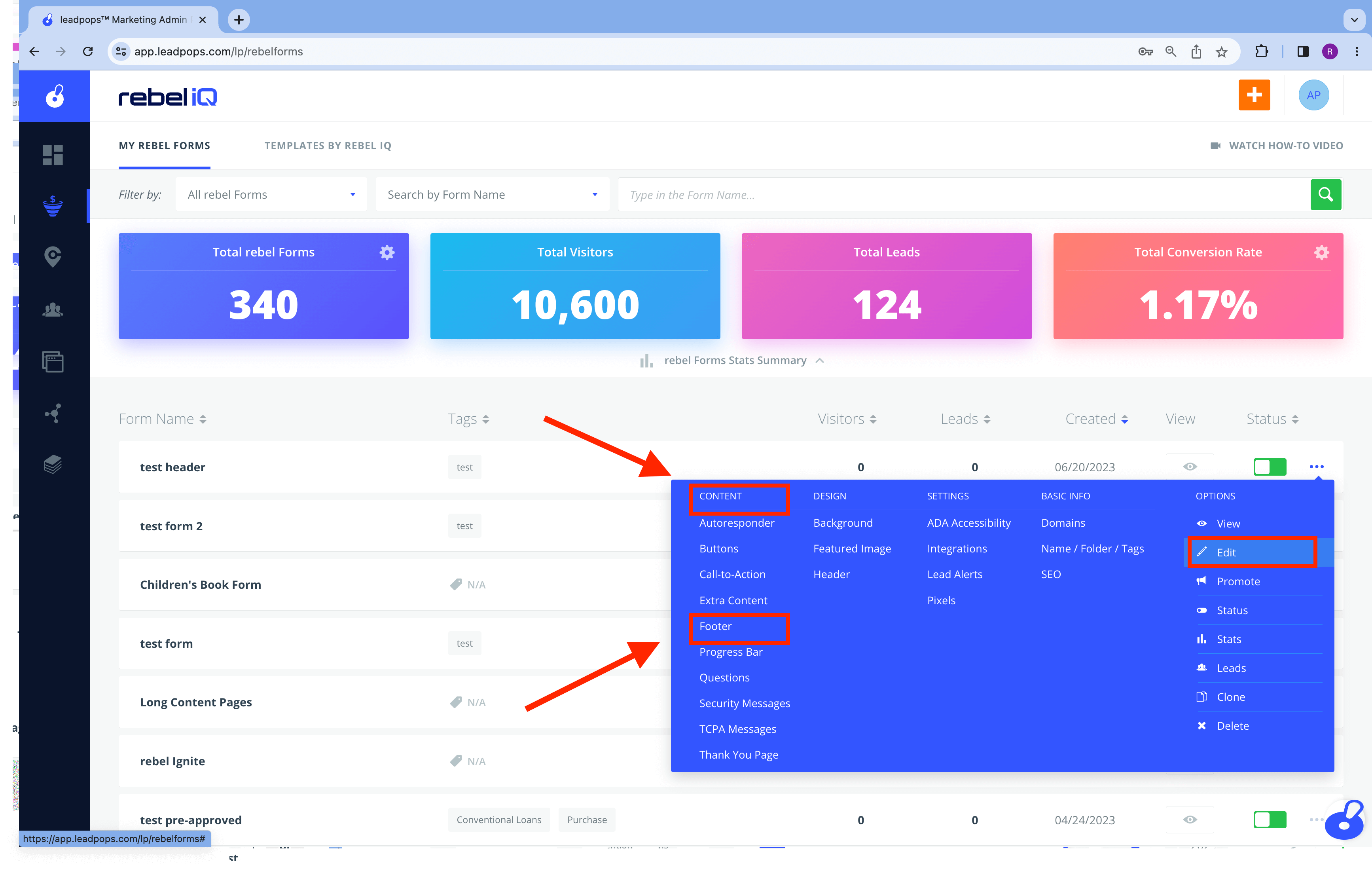Viewport: 1372px width, 869px height.
Task: Open the dashboard grid icon in sidebar
Action: 53,154
